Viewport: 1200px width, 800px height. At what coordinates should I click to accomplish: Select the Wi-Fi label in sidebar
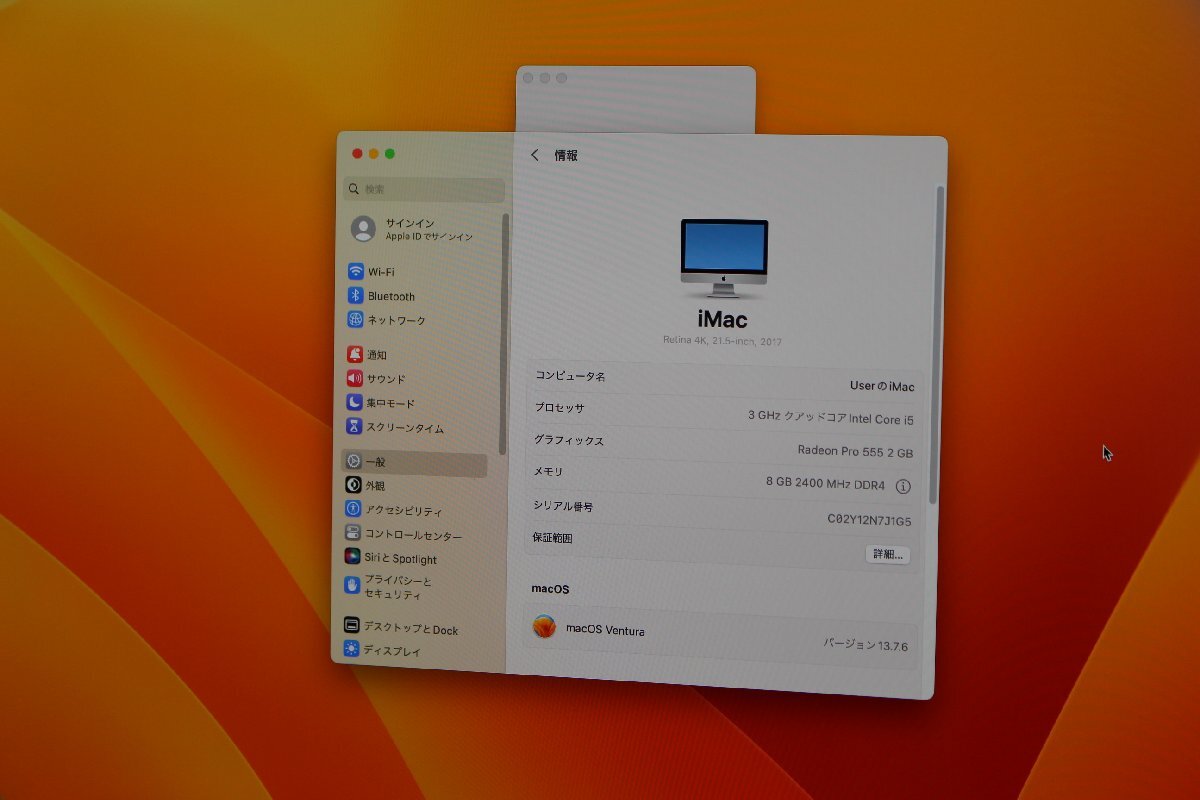pyautogui.click(x=381, y=272)
